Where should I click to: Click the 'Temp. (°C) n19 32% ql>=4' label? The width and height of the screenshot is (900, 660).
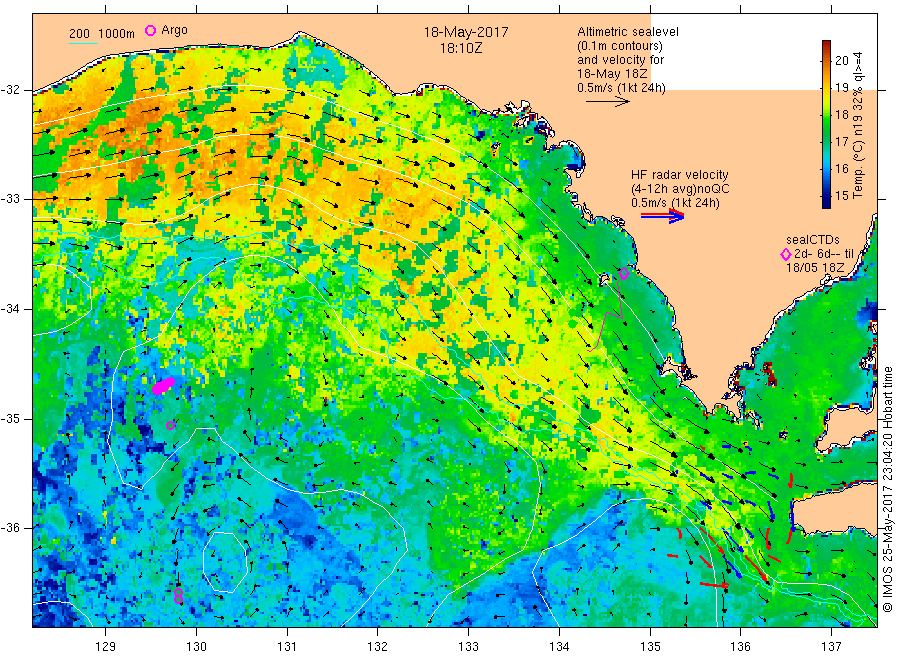(859, 125)
